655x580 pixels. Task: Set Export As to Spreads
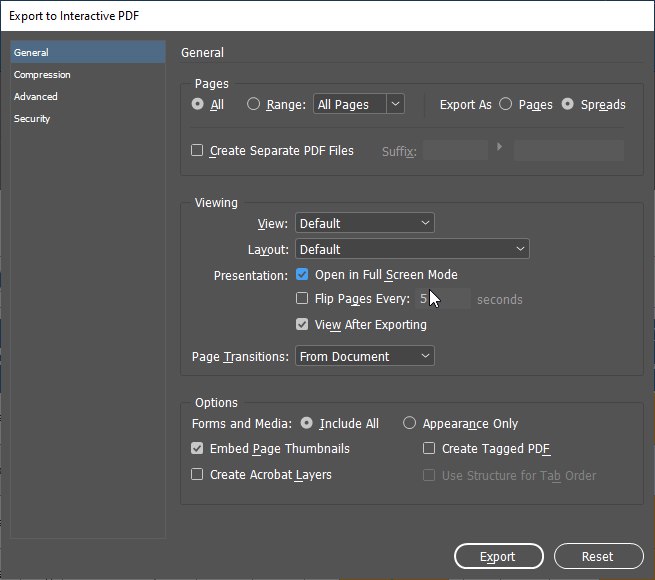click(x=567, y=104)
